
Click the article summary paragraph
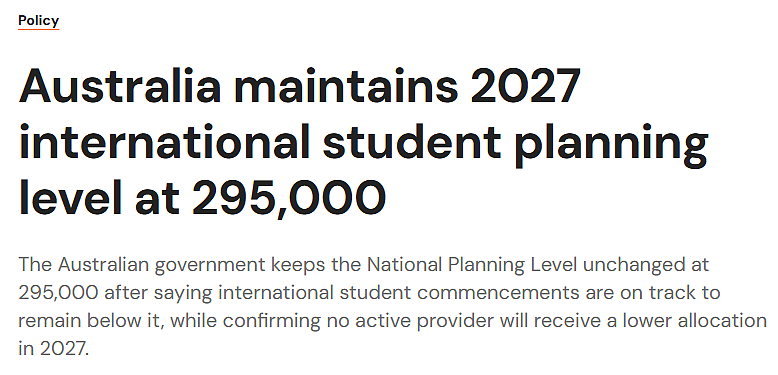tap(392, 307)
